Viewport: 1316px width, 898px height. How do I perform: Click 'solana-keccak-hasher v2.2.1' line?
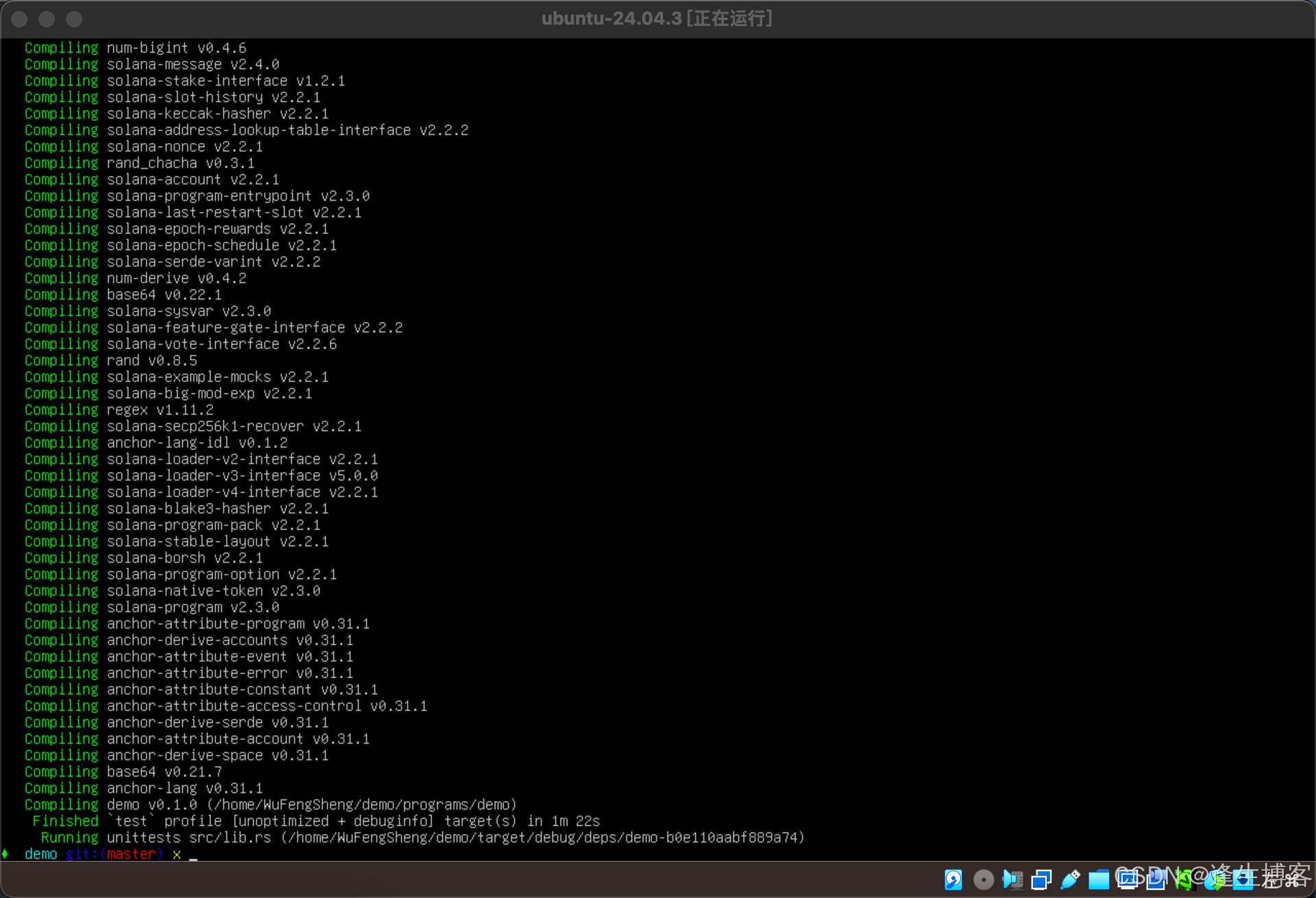(218, 114)
